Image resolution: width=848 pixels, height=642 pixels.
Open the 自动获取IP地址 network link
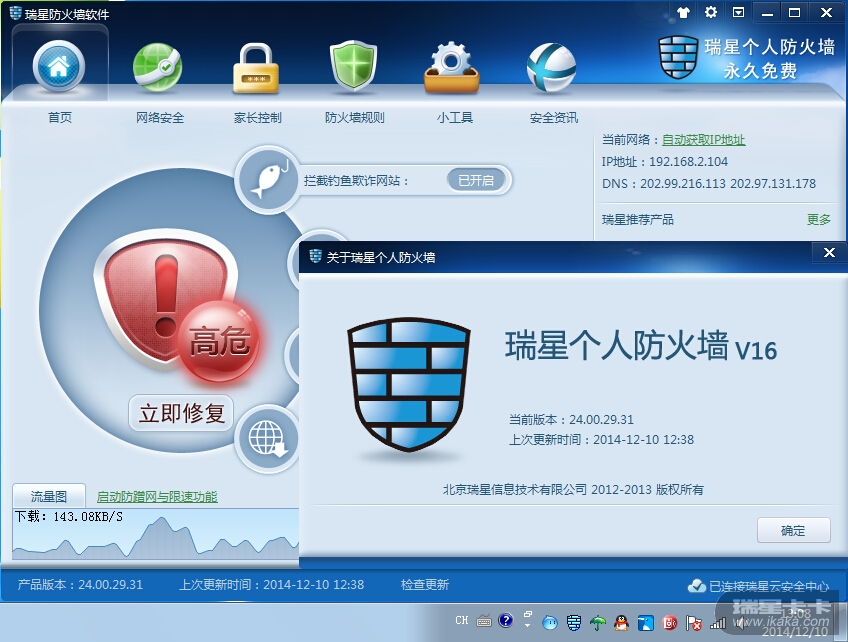coord(703,140)
